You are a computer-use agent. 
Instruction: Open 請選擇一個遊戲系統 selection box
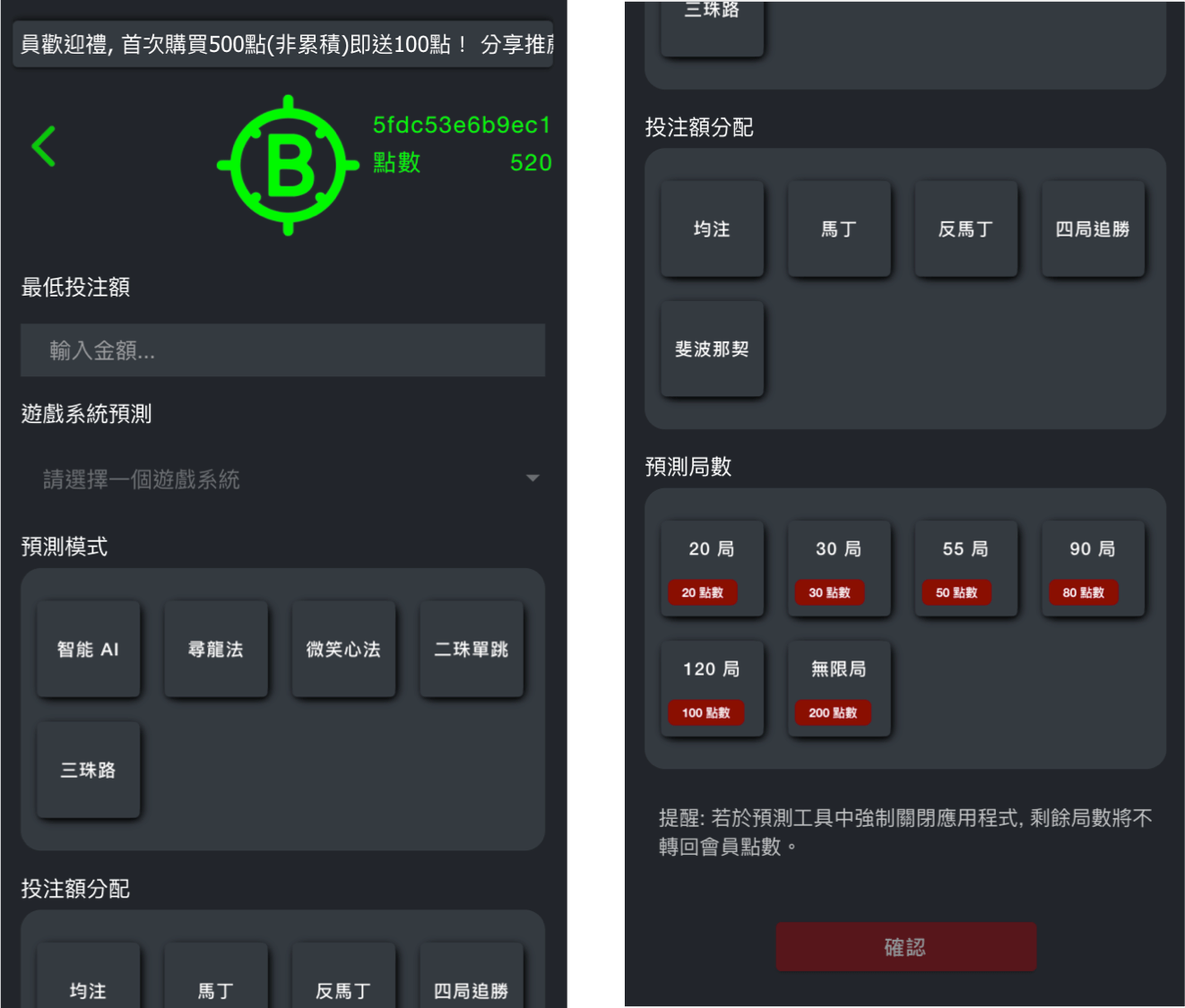[x=282, y=479]
